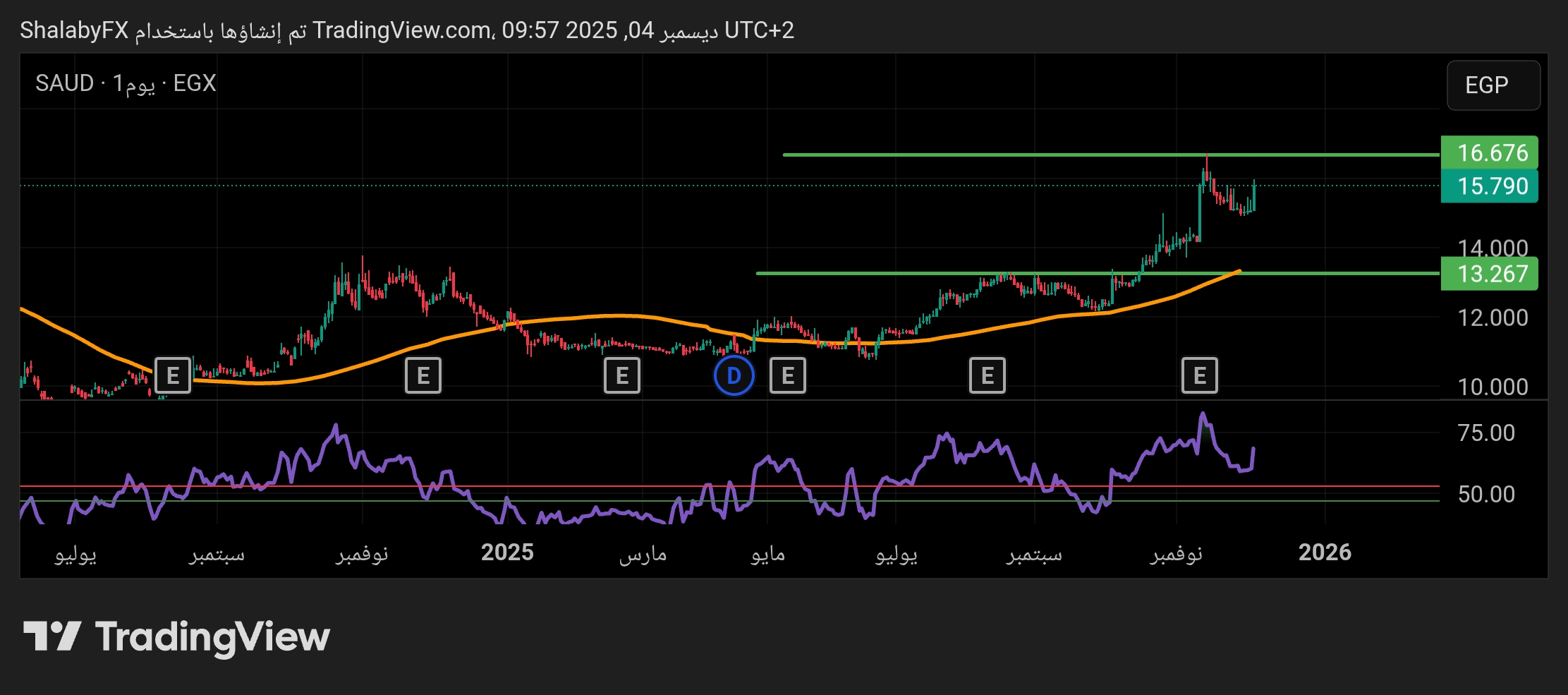
Task: Click the rightmost earnings E marker
Action: (x=1199, y=375)
